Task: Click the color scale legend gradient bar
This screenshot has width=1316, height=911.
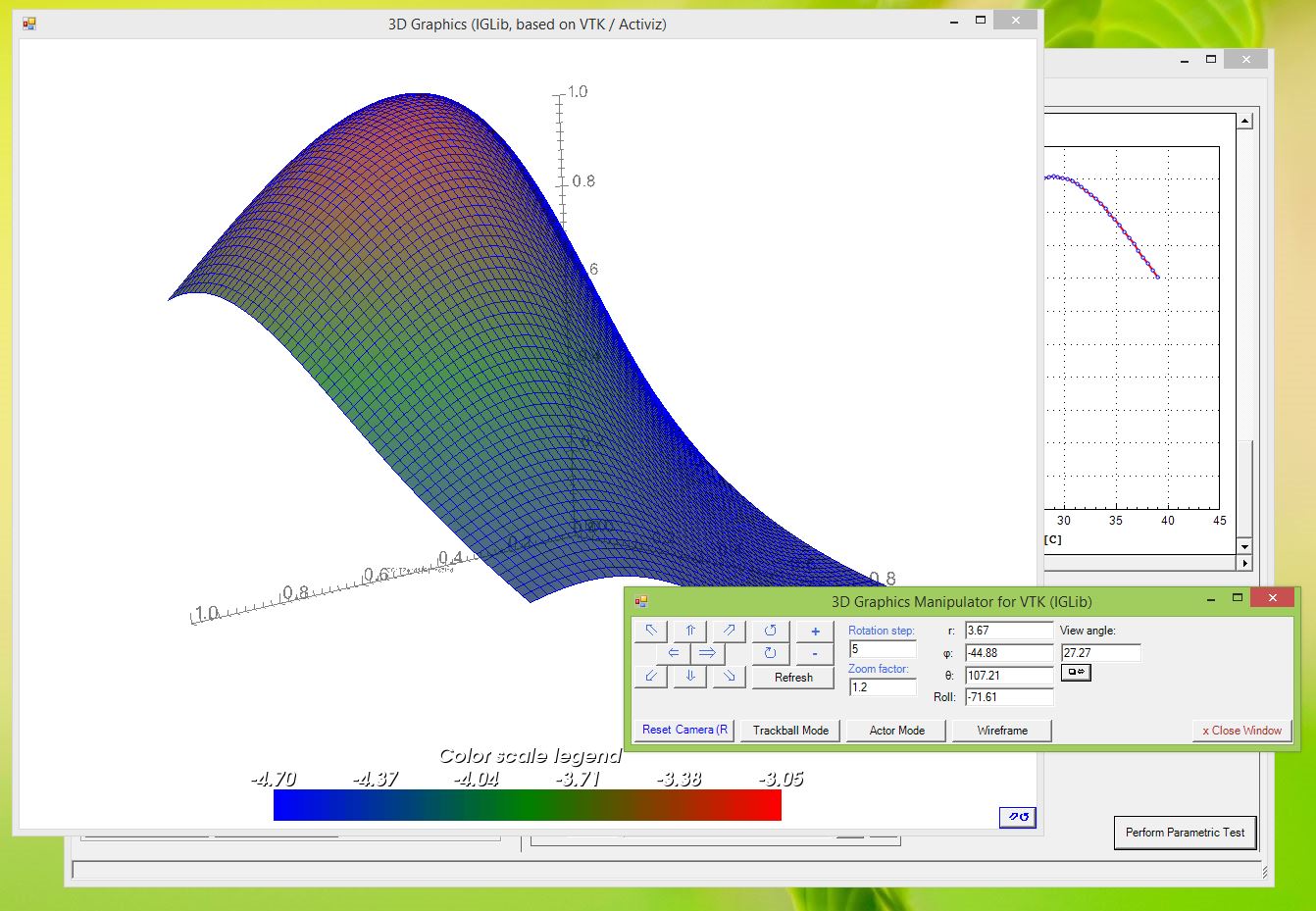Action: 527,806
